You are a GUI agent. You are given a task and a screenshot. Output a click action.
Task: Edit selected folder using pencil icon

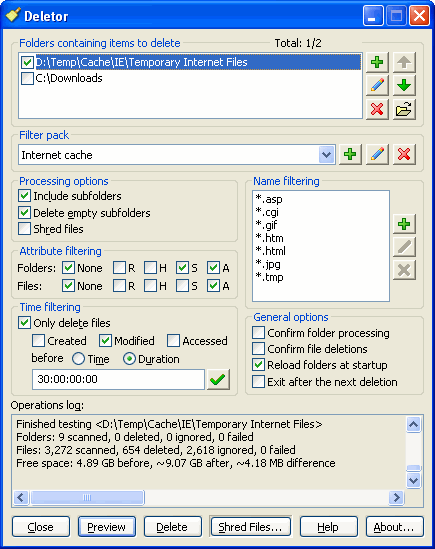(377, 85)
